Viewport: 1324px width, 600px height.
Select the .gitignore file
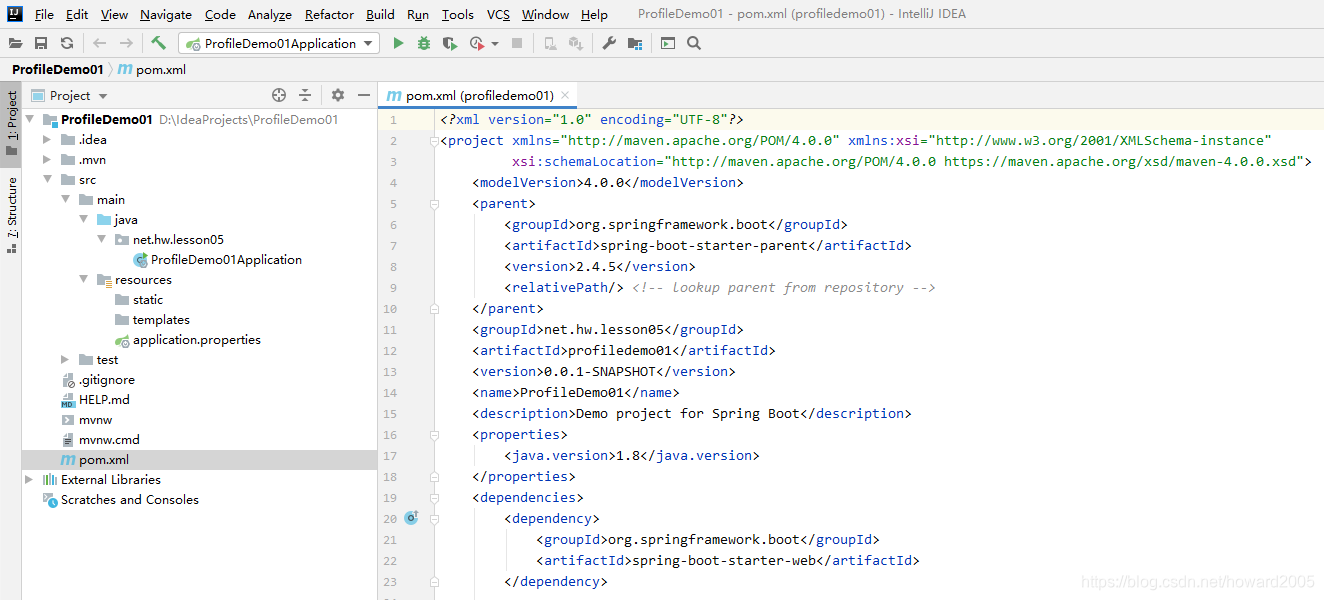[106, 379]
